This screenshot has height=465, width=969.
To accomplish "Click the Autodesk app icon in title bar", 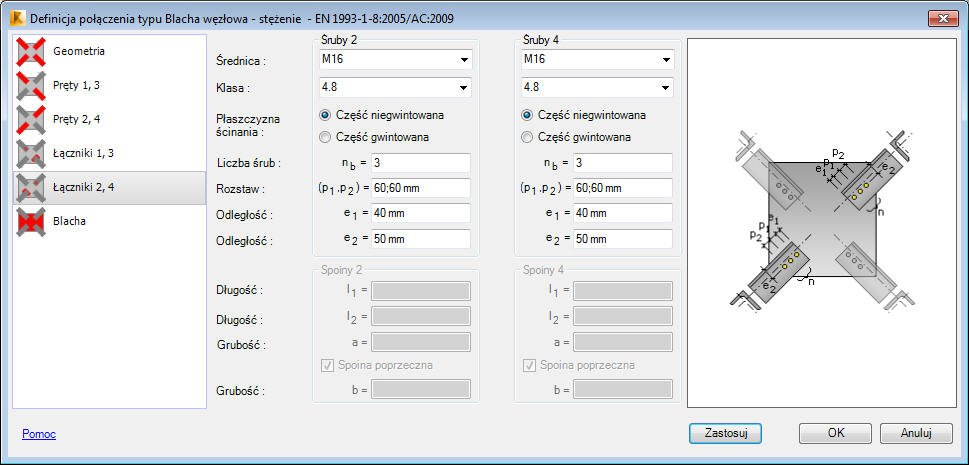I will 17,19.
